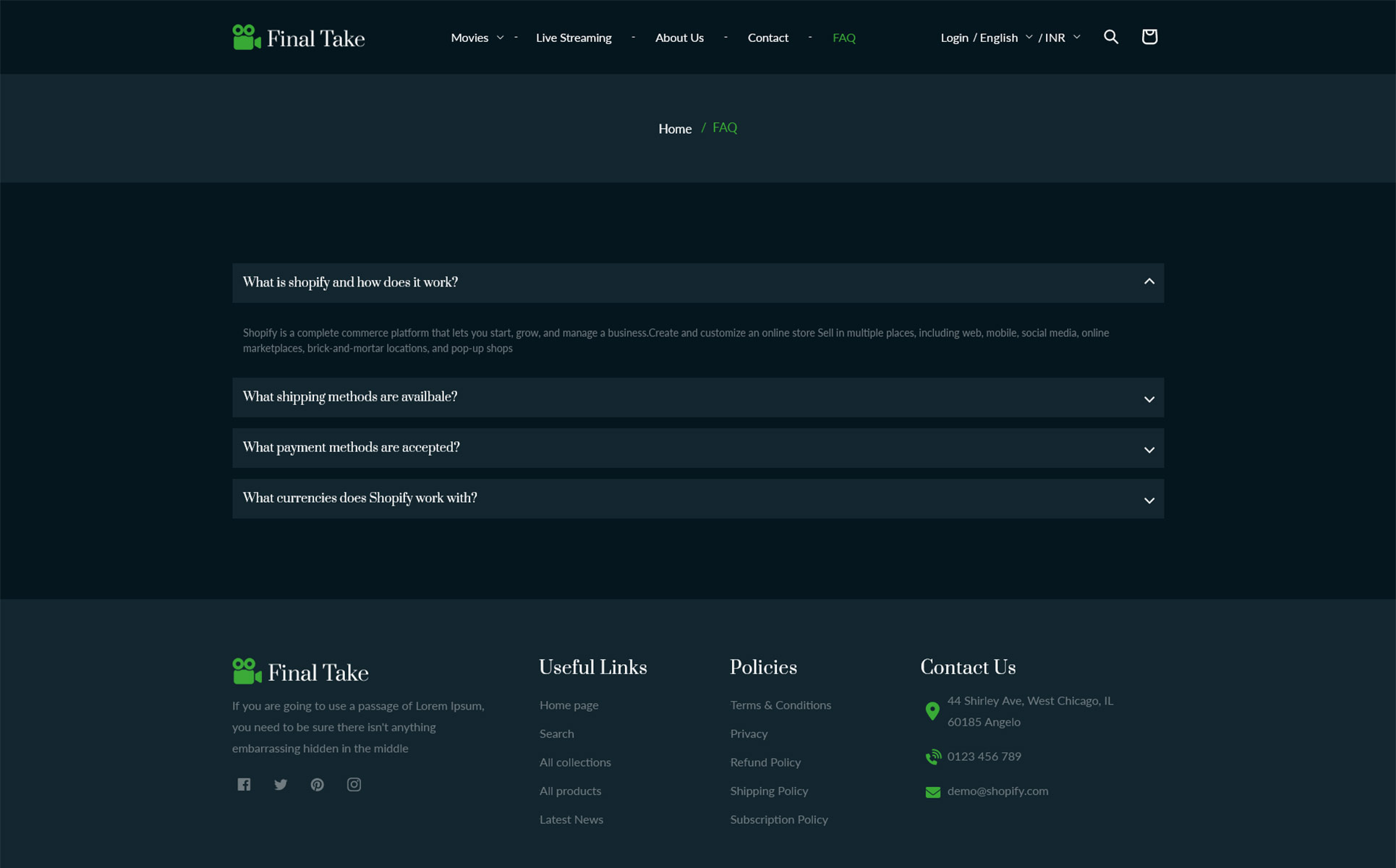Open the English language dropdown

(1005, 38)
